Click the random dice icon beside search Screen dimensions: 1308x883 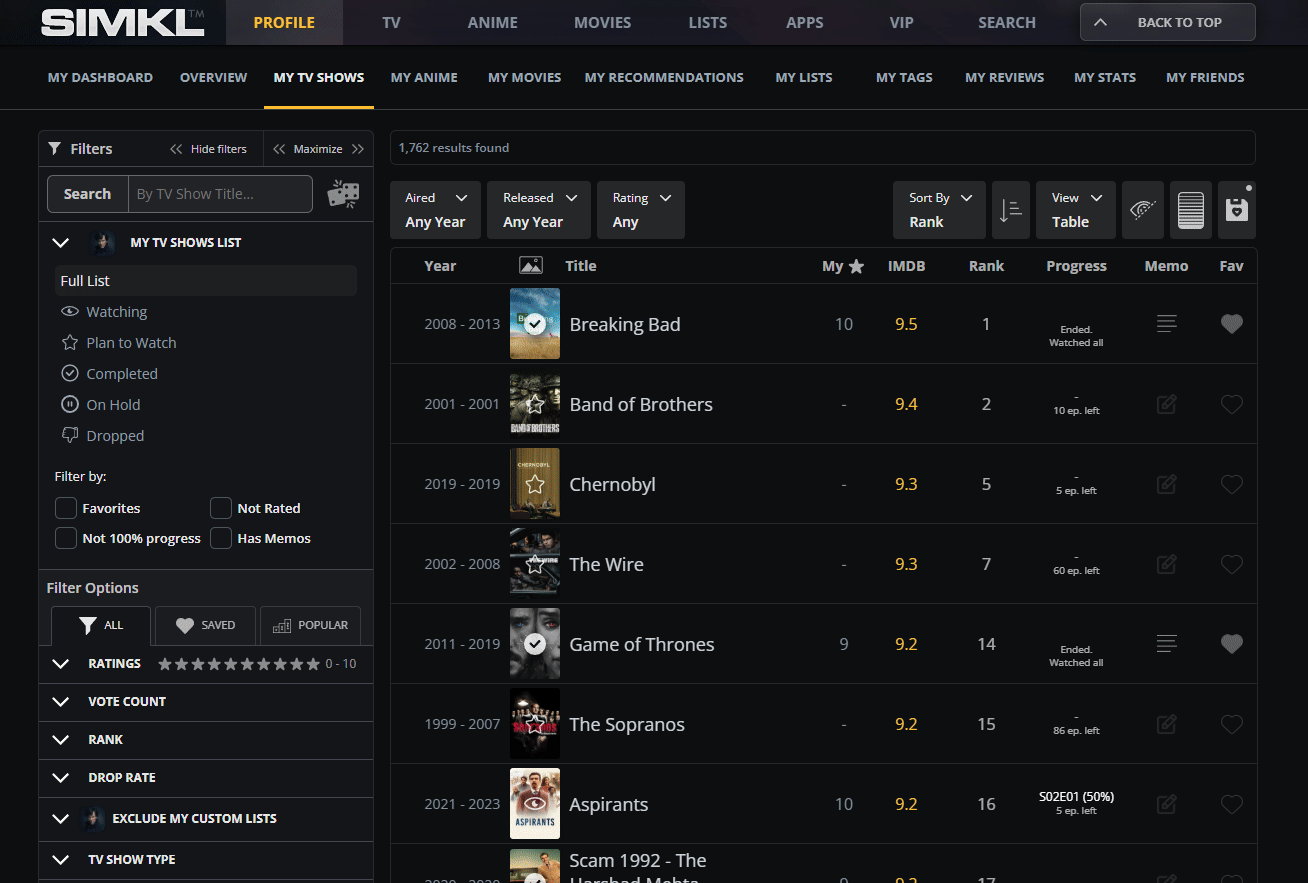coord(343,194)
